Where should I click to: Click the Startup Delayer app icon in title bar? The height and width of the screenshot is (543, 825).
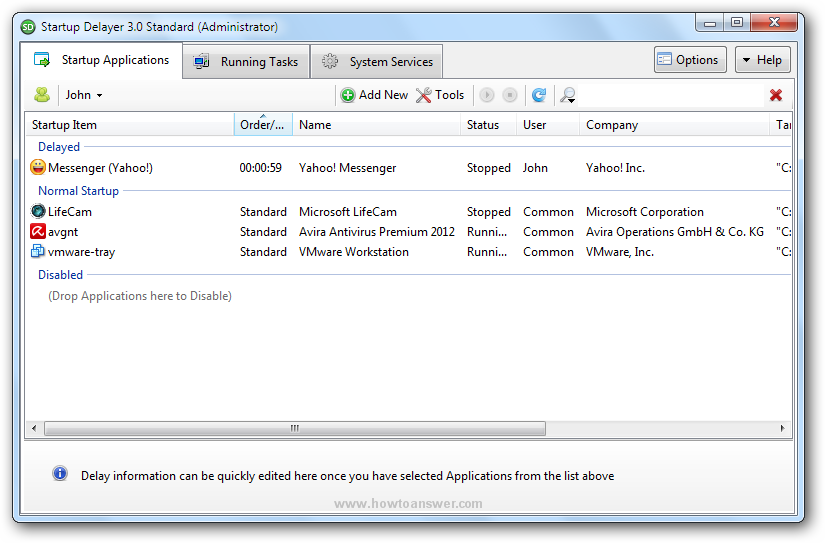28,26
